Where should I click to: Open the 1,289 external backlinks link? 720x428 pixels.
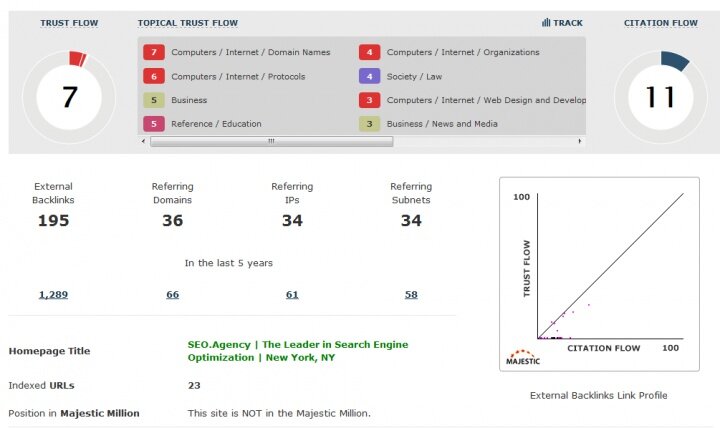coord(53,294)
